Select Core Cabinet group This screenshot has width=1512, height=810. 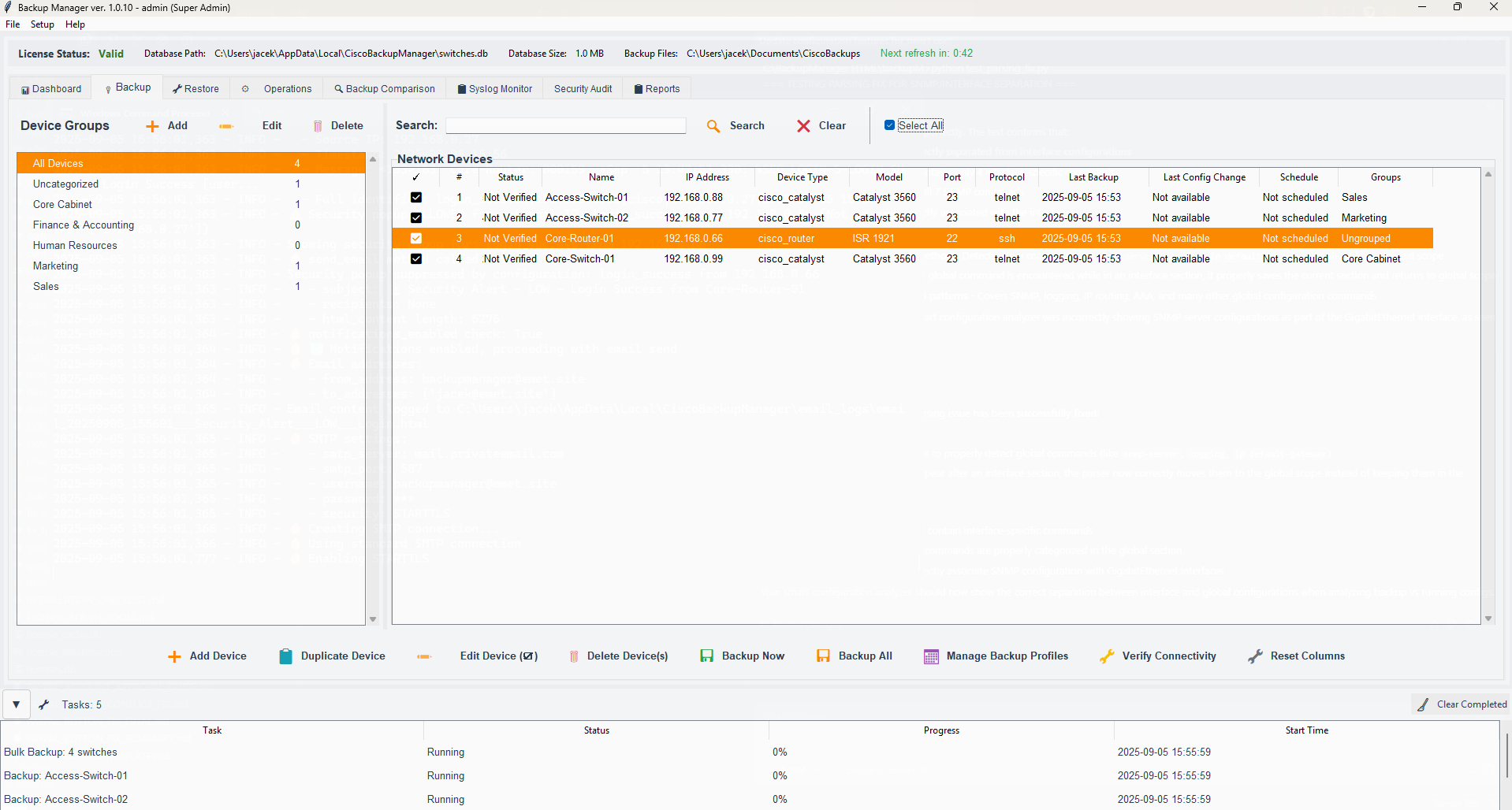tap(191, 205)
